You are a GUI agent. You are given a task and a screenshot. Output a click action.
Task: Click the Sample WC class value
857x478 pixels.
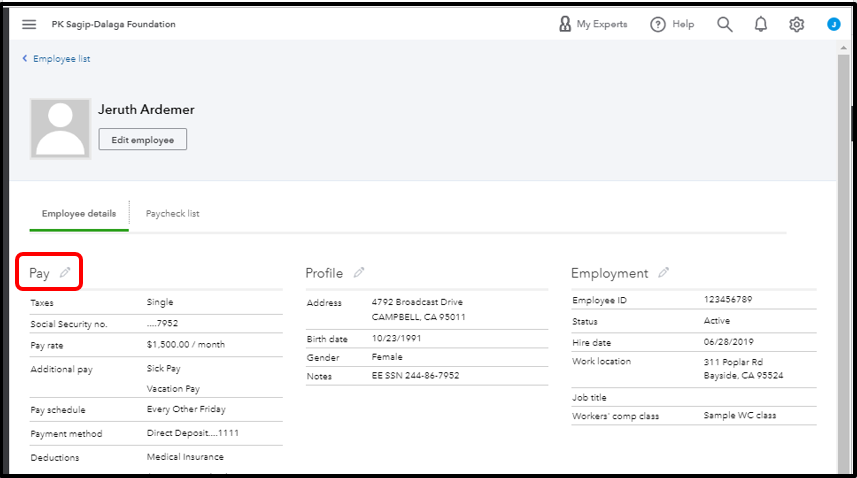point(740,416)
